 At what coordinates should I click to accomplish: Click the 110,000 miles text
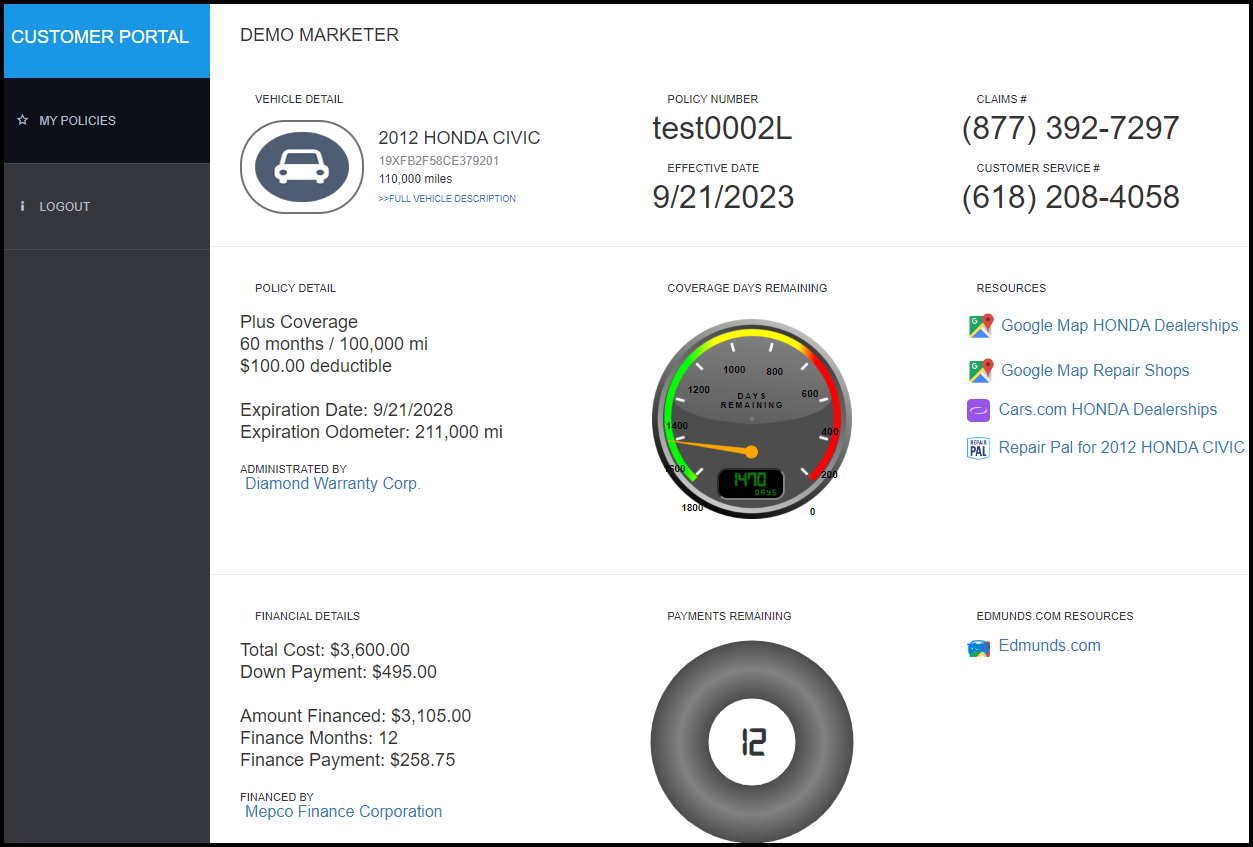(415, 179)
